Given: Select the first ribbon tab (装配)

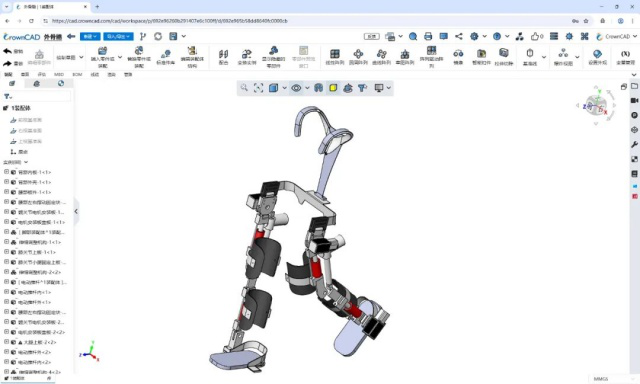Looking at the screenshot, I should 8,75.
